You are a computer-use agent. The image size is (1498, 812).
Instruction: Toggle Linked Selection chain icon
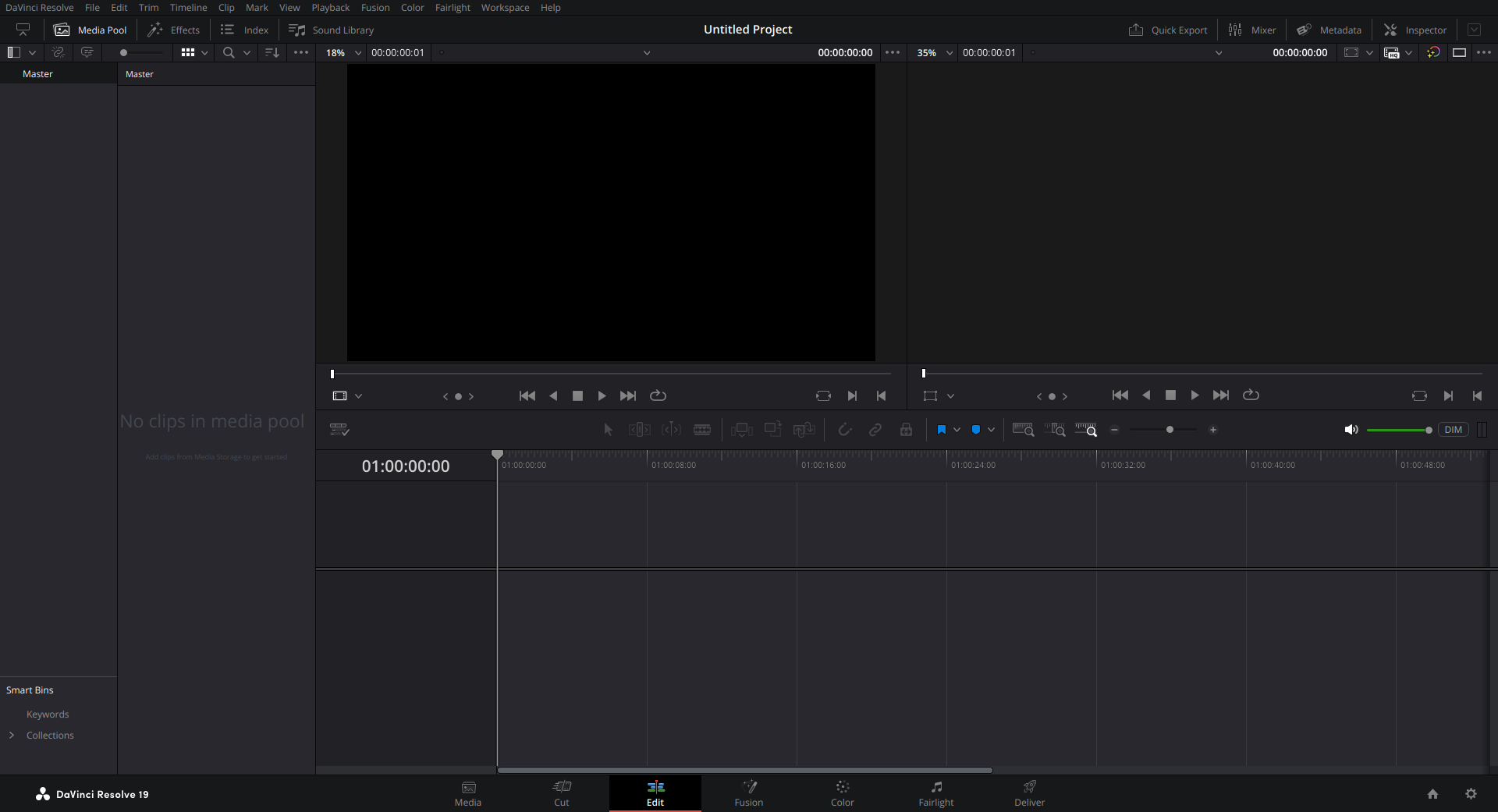pos(875,430)
